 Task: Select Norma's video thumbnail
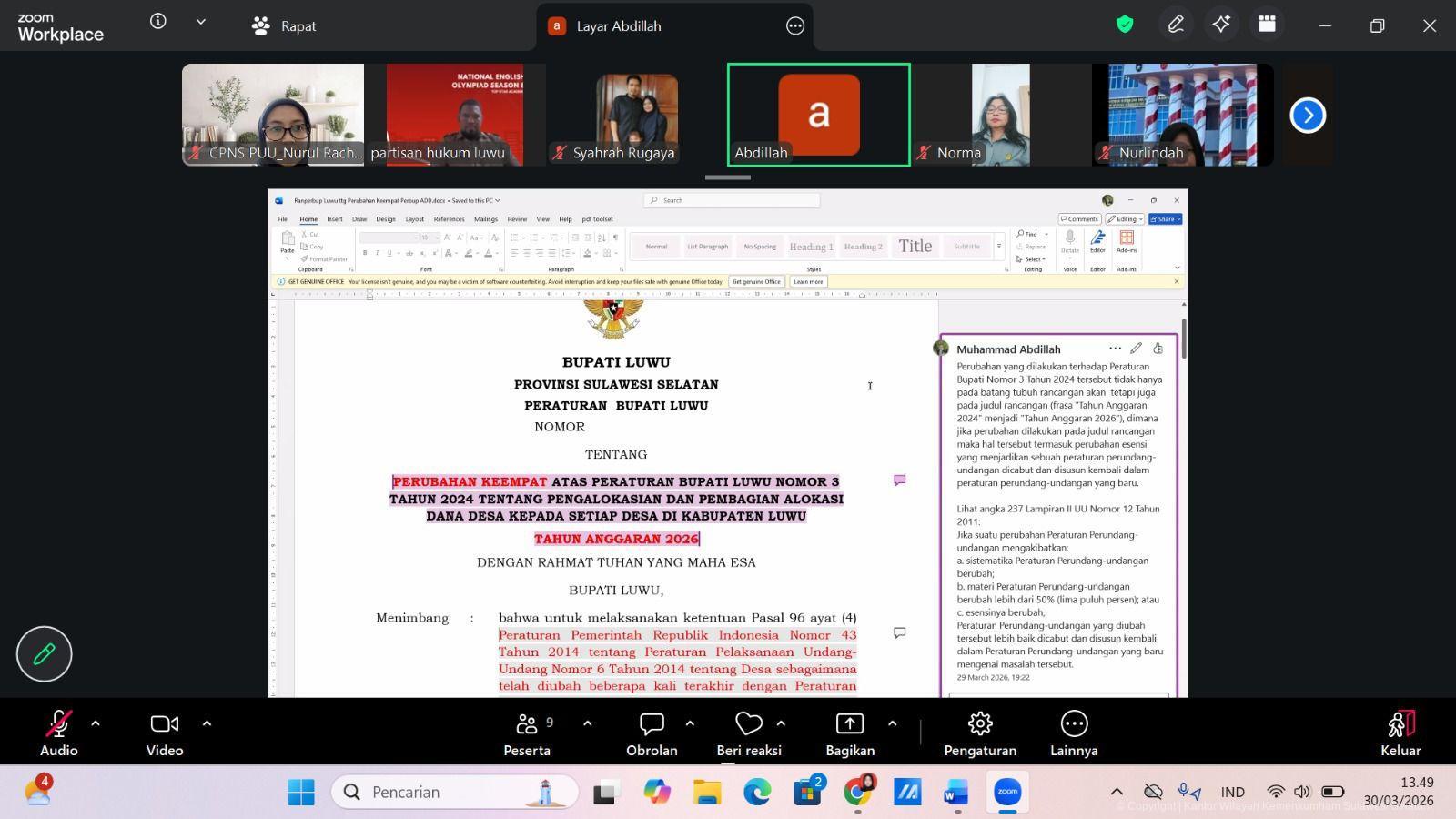(1000, 115)
